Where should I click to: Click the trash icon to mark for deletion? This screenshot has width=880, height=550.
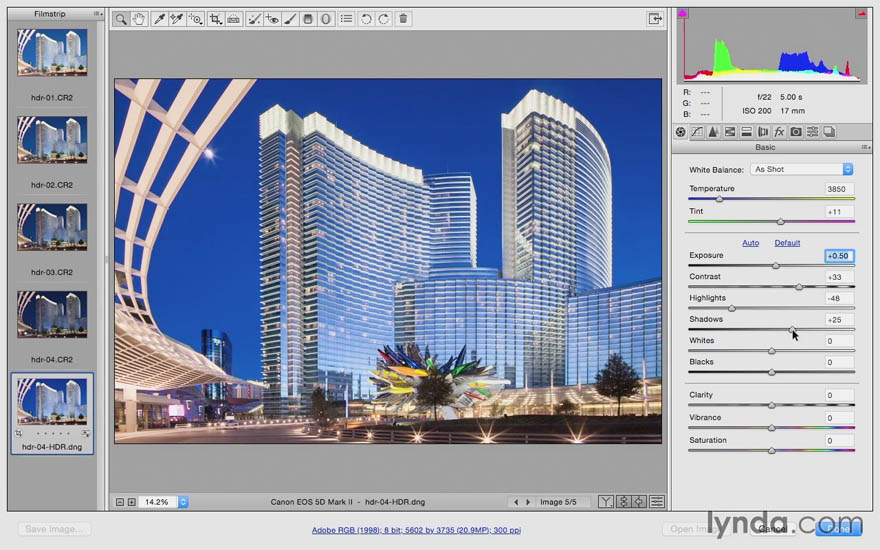click(x=403, y=19)
